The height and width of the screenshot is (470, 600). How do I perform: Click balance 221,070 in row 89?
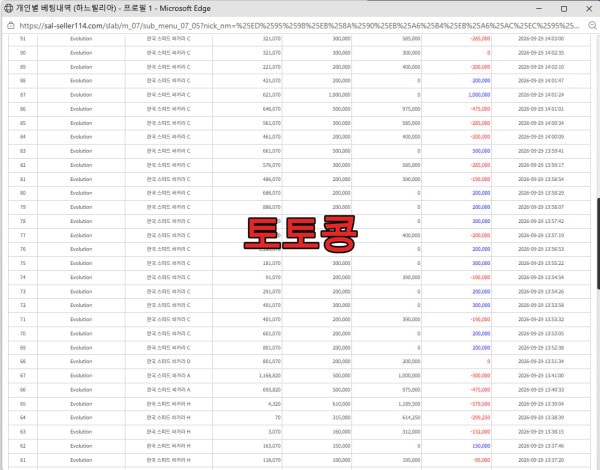272,67
